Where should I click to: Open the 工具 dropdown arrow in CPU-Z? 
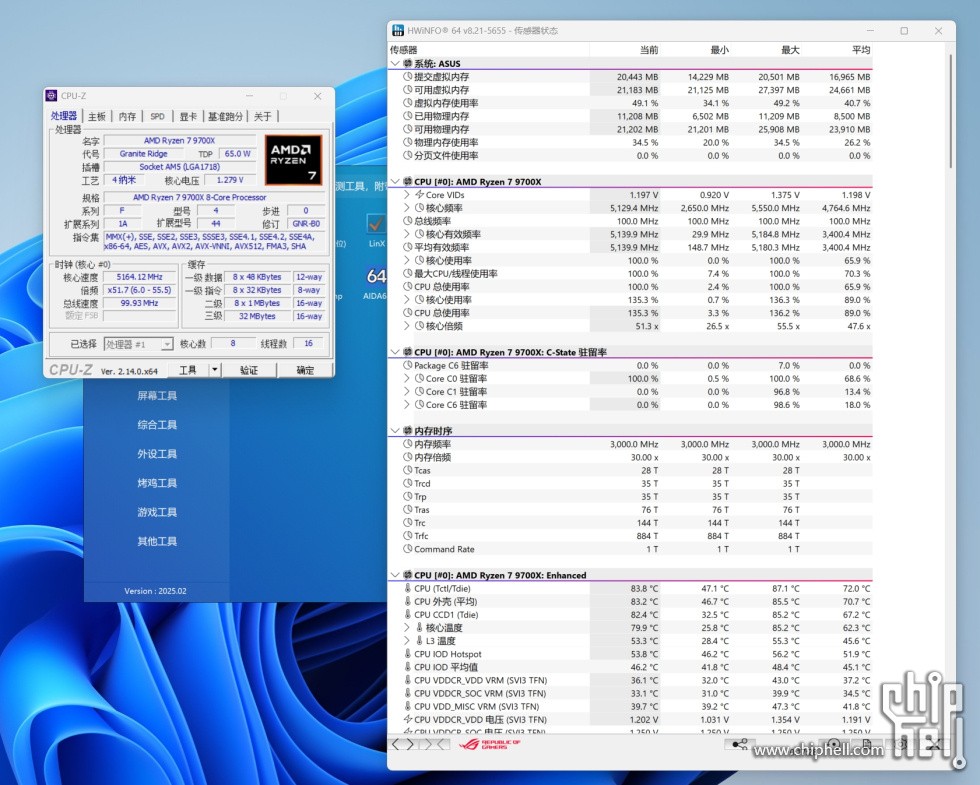pos(214,369)
